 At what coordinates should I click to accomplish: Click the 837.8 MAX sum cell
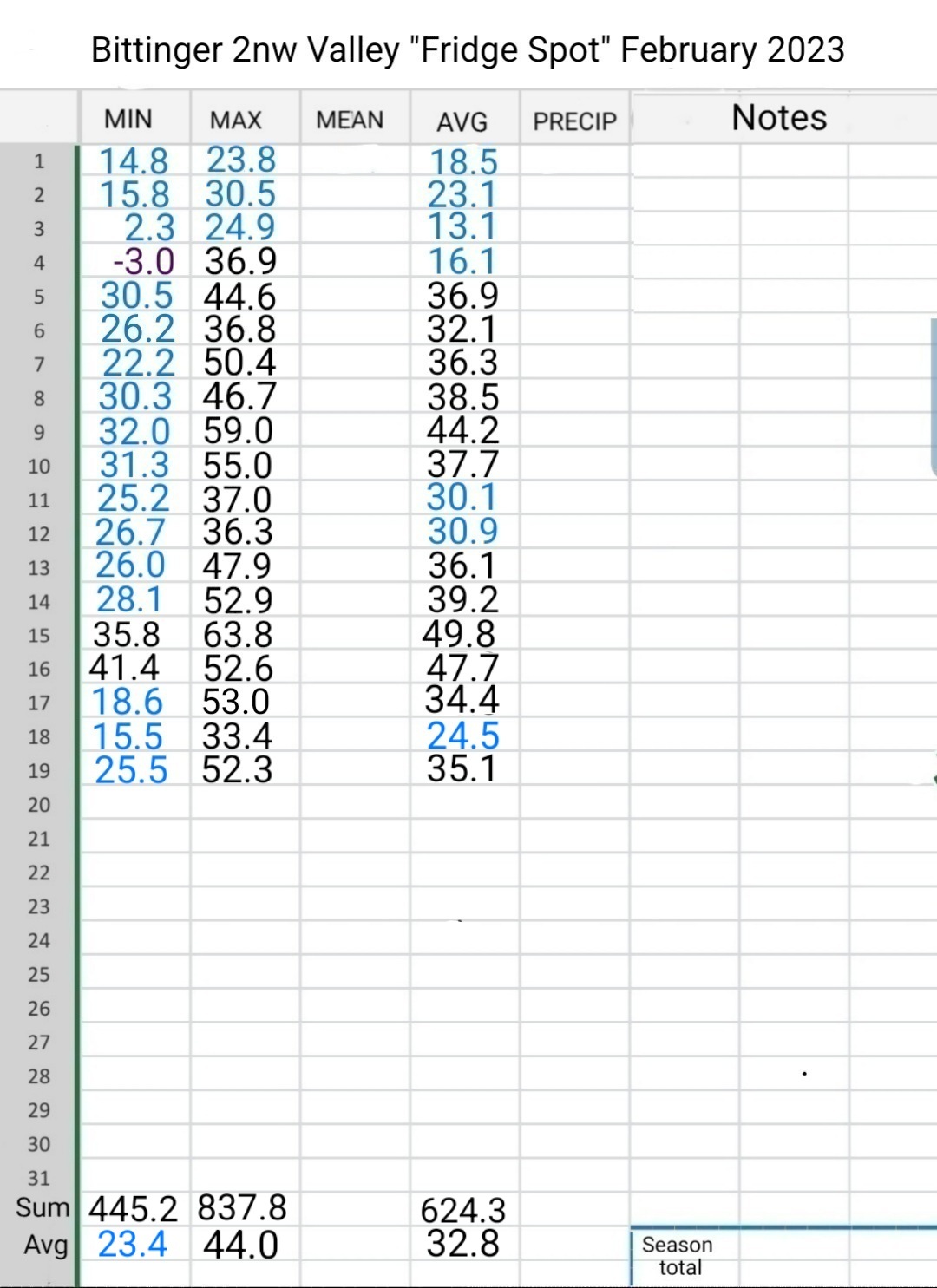point(242,1207)
